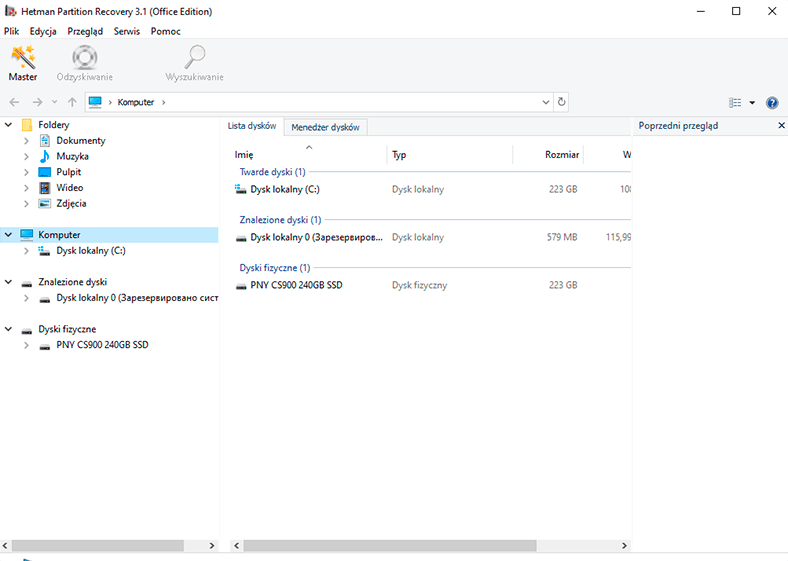The width and height of the screenshot is (788, 561).
Task: Open the Przegląd menu
Action: click(x=85, y=31)
